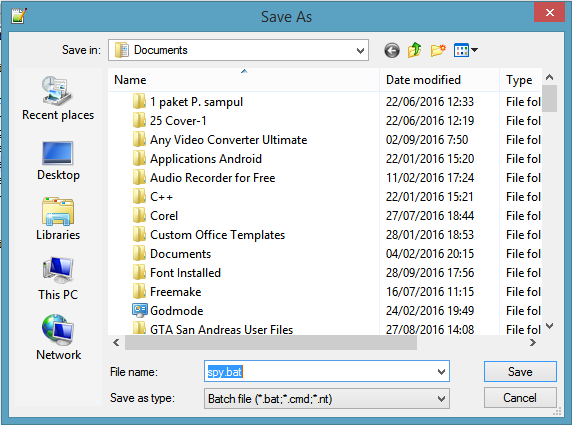
Task: Open the File name dropdown arrow
Action: (441, 372)
